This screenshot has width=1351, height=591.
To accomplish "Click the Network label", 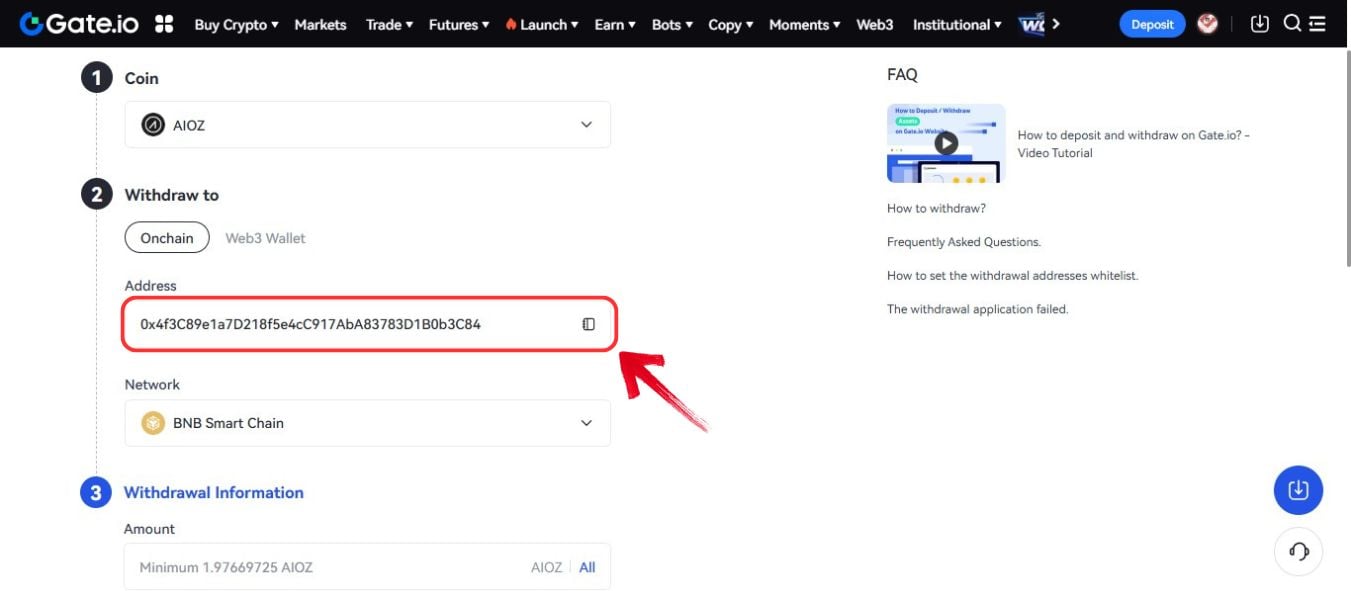I will 152,384.
